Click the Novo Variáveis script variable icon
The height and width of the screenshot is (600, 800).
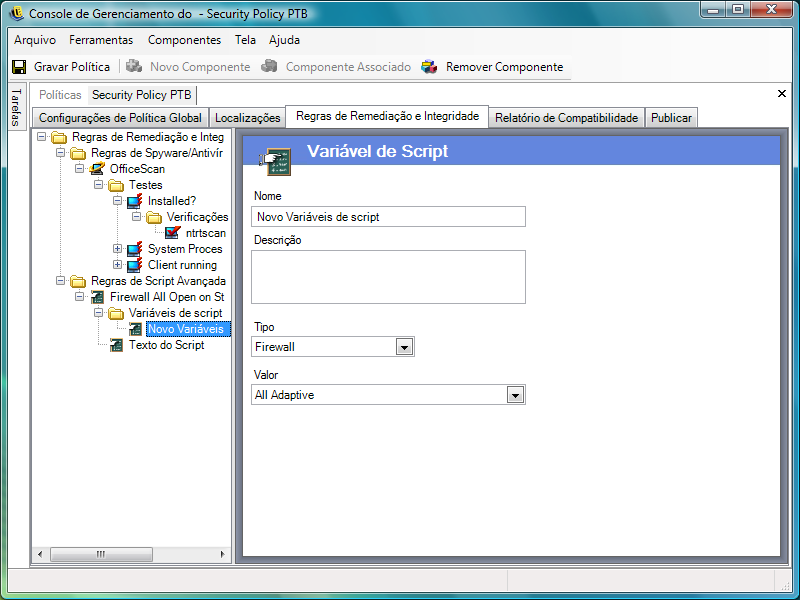coord(135,329)
